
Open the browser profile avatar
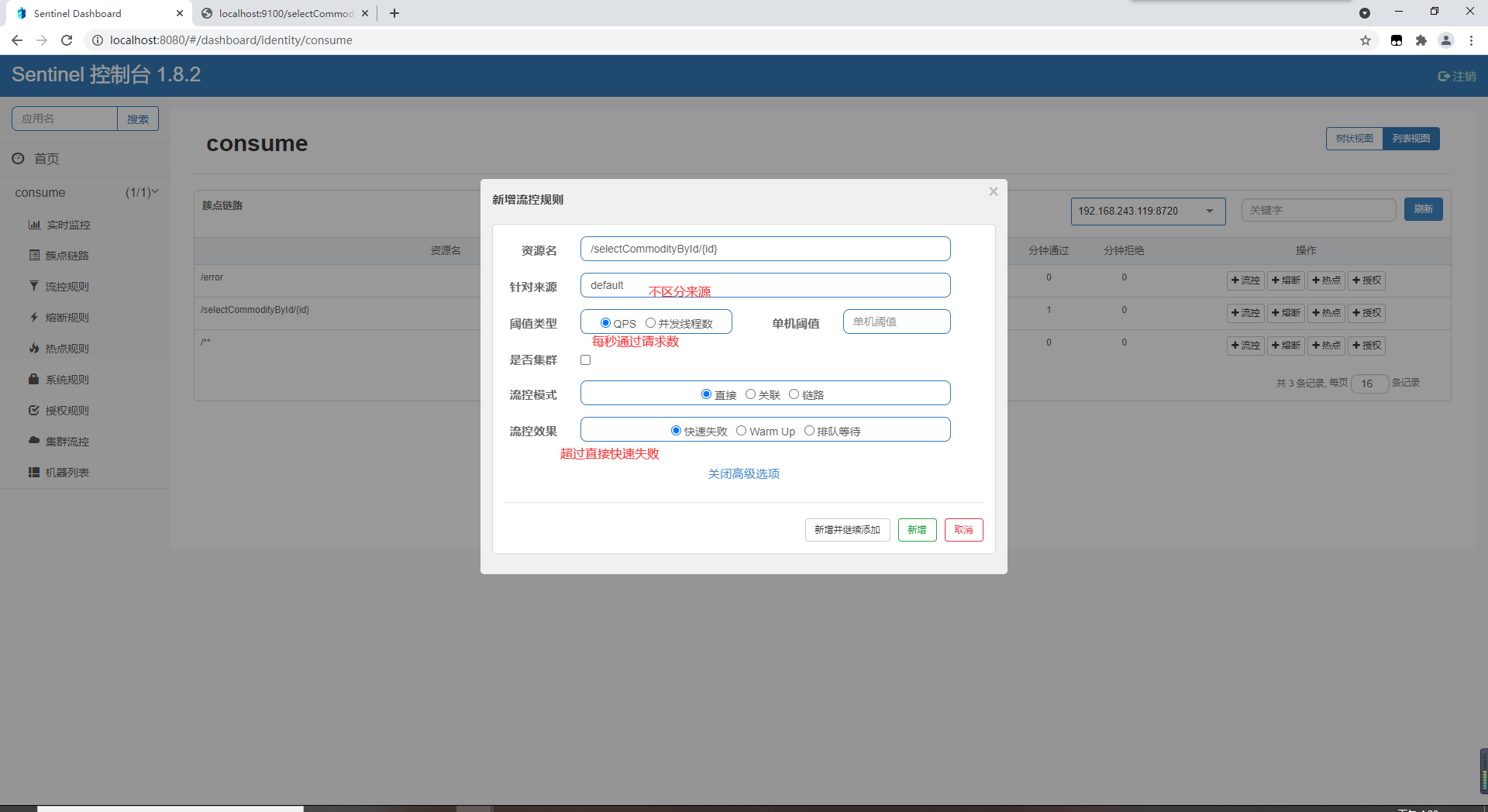coord(1446,40)
